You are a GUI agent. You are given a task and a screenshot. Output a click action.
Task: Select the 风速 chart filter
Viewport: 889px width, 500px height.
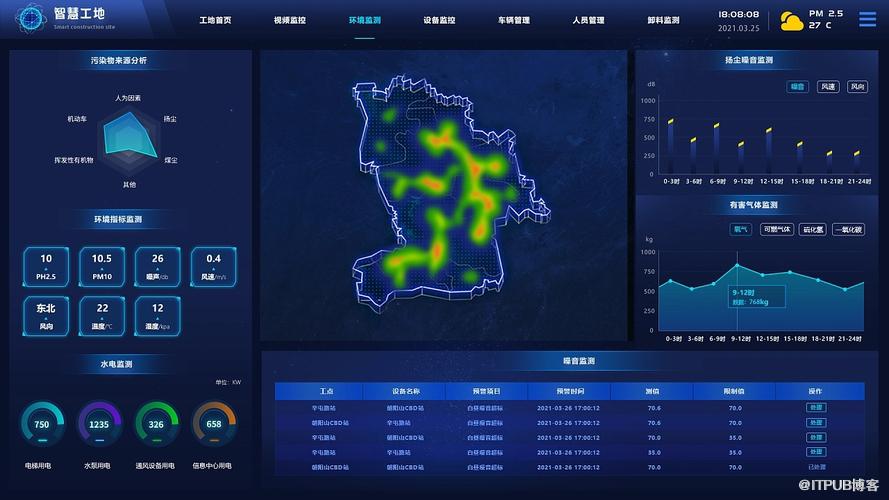(828, 86)
